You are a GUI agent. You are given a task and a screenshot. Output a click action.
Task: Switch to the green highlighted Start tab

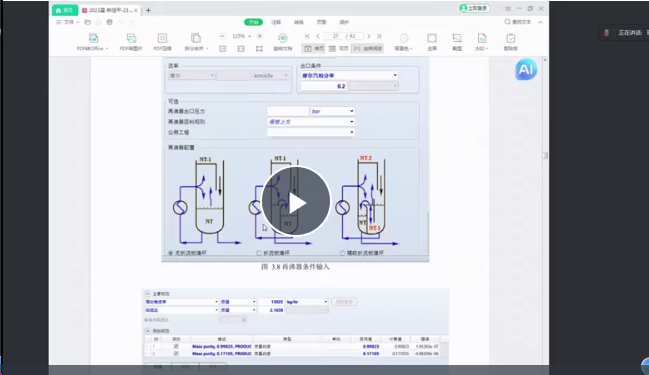tap(253, 22)
